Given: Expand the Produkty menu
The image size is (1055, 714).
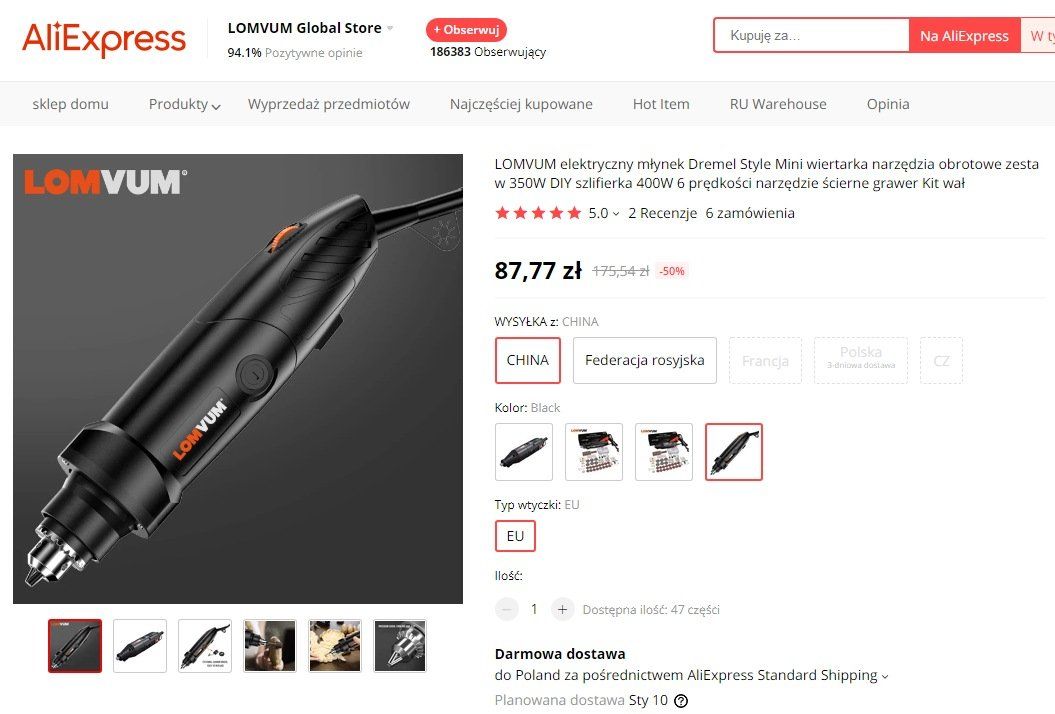Looking at the screenshot, I should click(x=184, y=104).
